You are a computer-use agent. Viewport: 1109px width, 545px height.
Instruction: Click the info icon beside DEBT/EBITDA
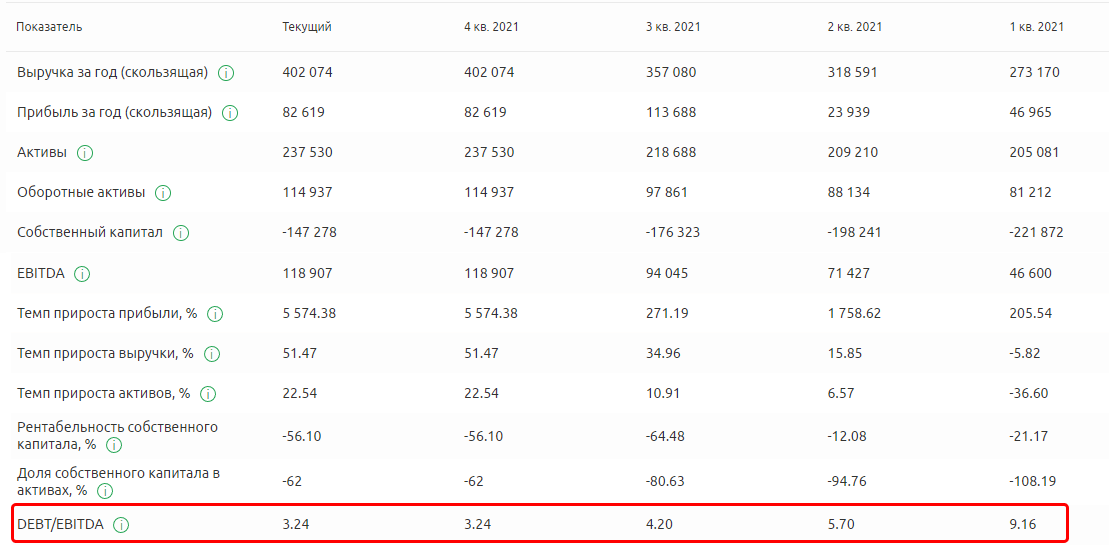click(121, 524)
